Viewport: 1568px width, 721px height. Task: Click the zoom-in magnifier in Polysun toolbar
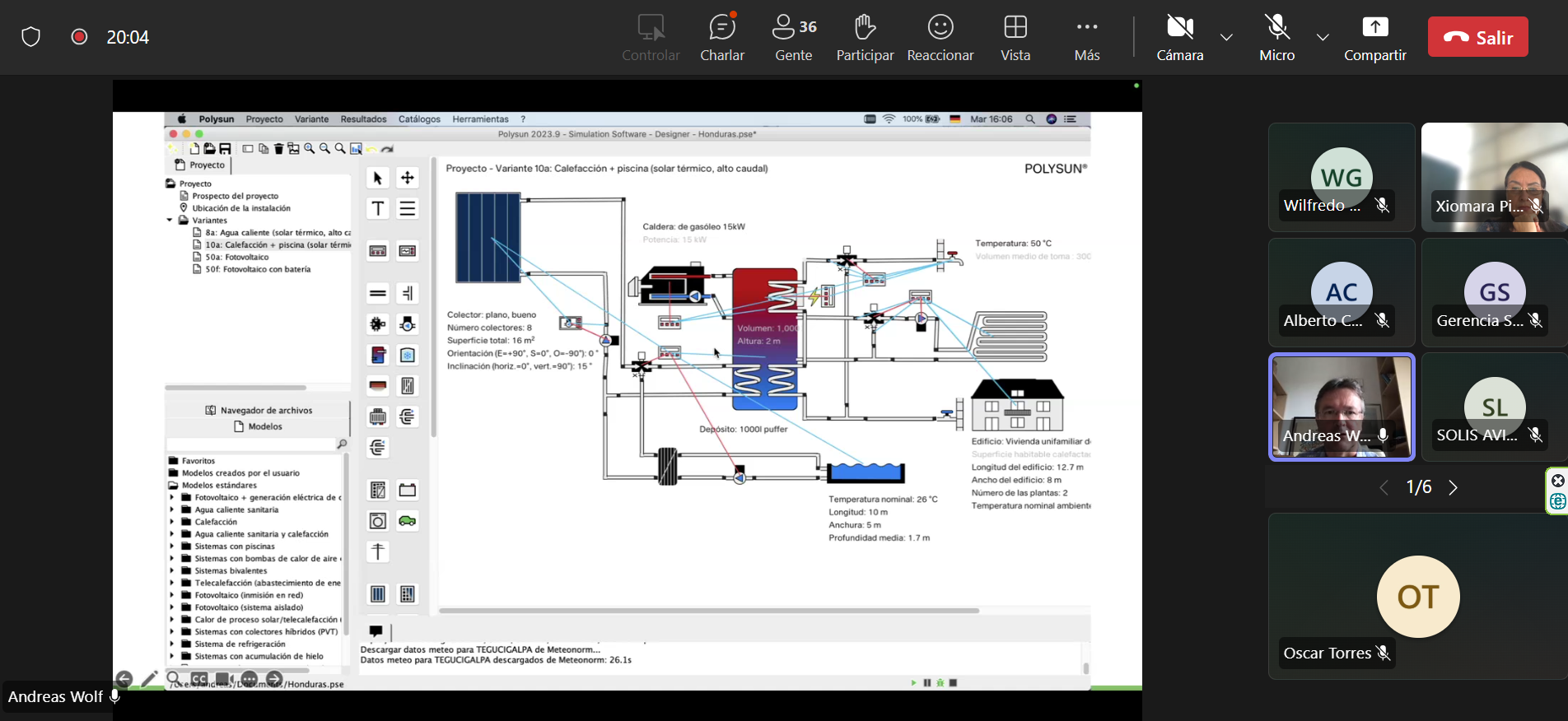click(x=309, y=149)
